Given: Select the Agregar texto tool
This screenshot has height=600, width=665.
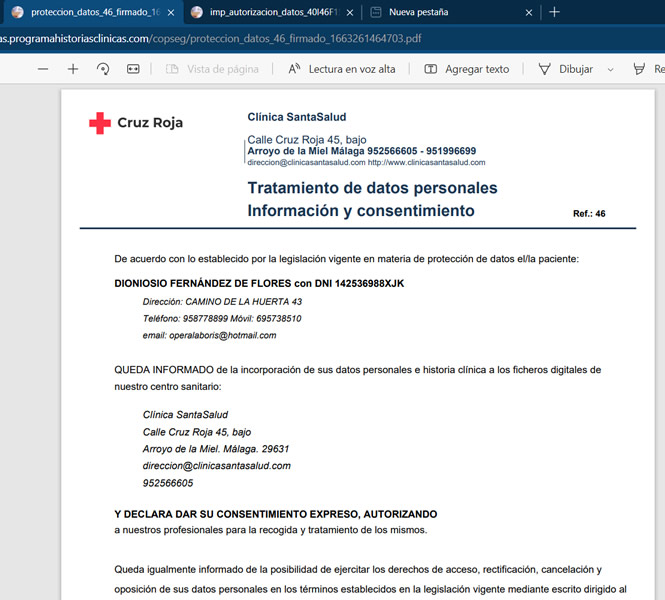Looking at the screenshot, I should 466,69.
